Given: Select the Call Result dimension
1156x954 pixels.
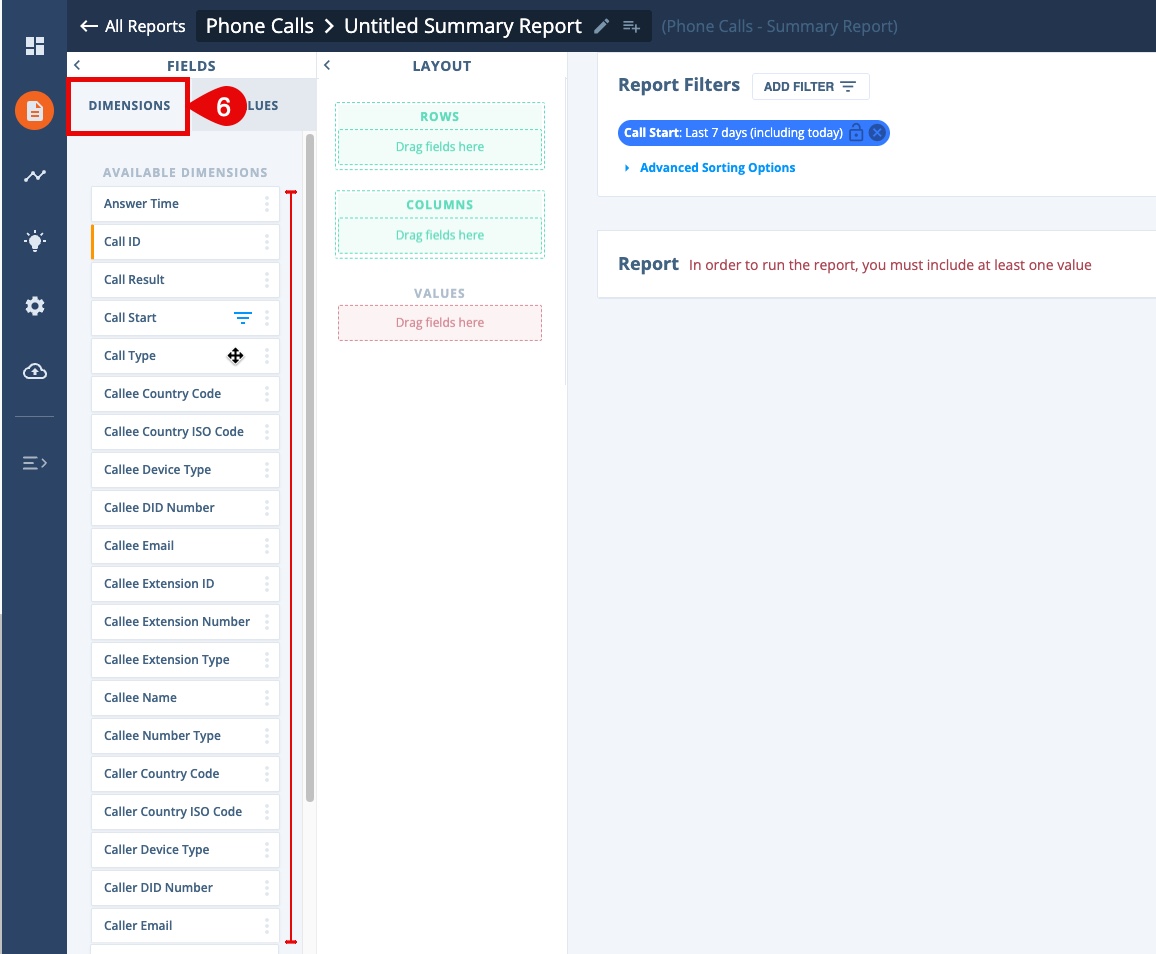Looking at the screenshot, I should (x=185, y=279).
